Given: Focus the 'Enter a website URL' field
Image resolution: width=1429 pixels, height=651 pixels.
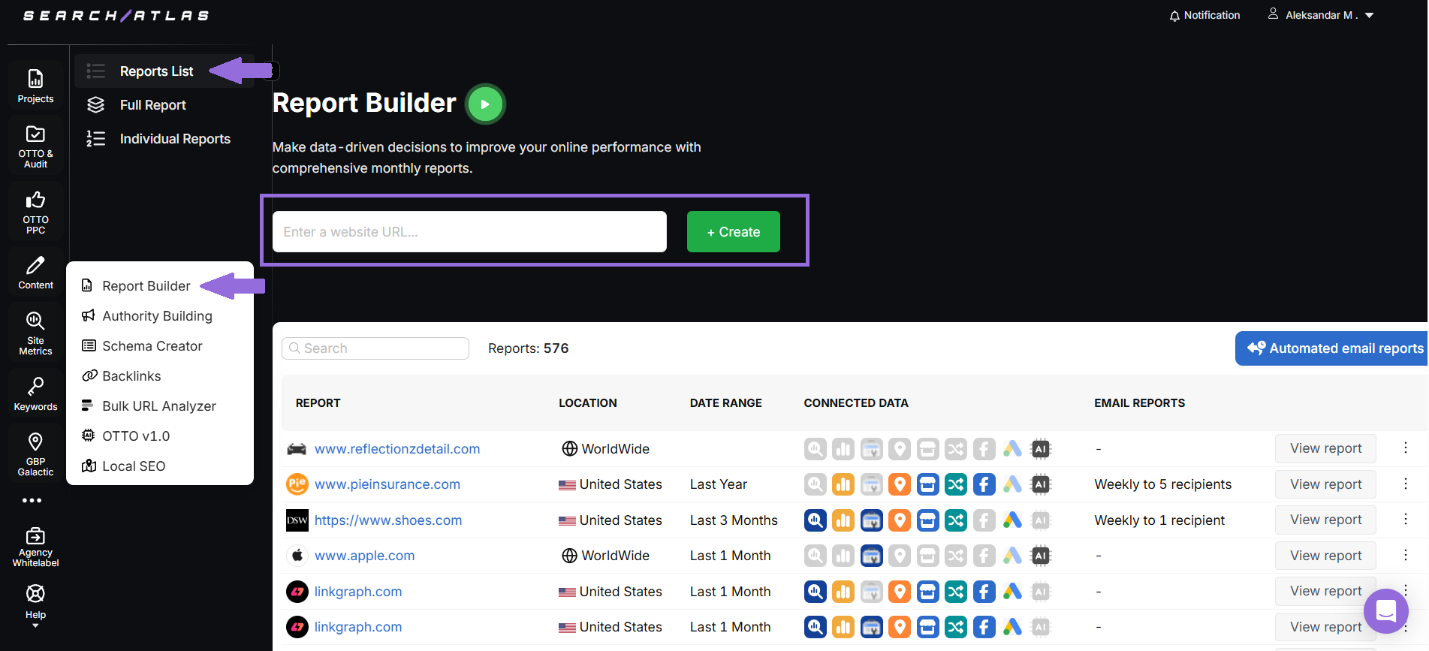Looking at the screenshot, I should pos(469,232).
